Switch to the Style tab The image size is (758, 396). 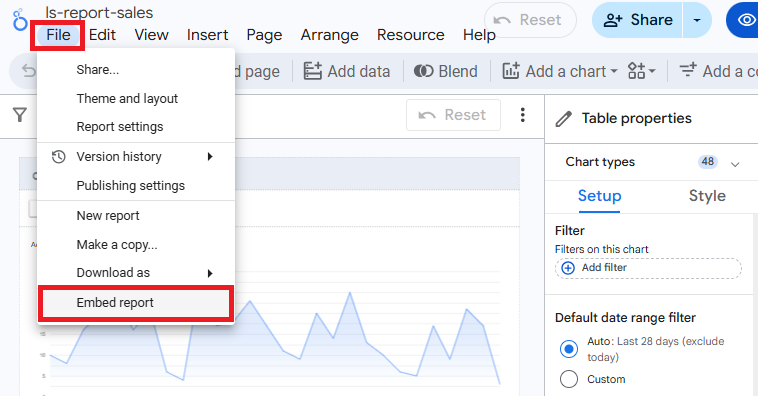tap(707, 195)
